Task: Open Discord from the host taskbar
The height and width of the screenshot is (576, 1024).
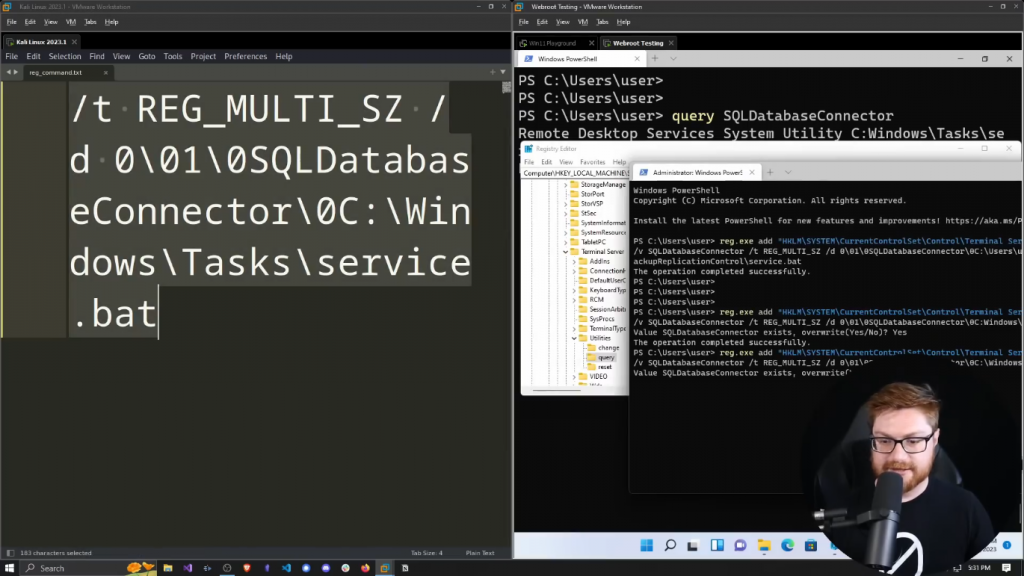Action: click(x=326, y=568)
